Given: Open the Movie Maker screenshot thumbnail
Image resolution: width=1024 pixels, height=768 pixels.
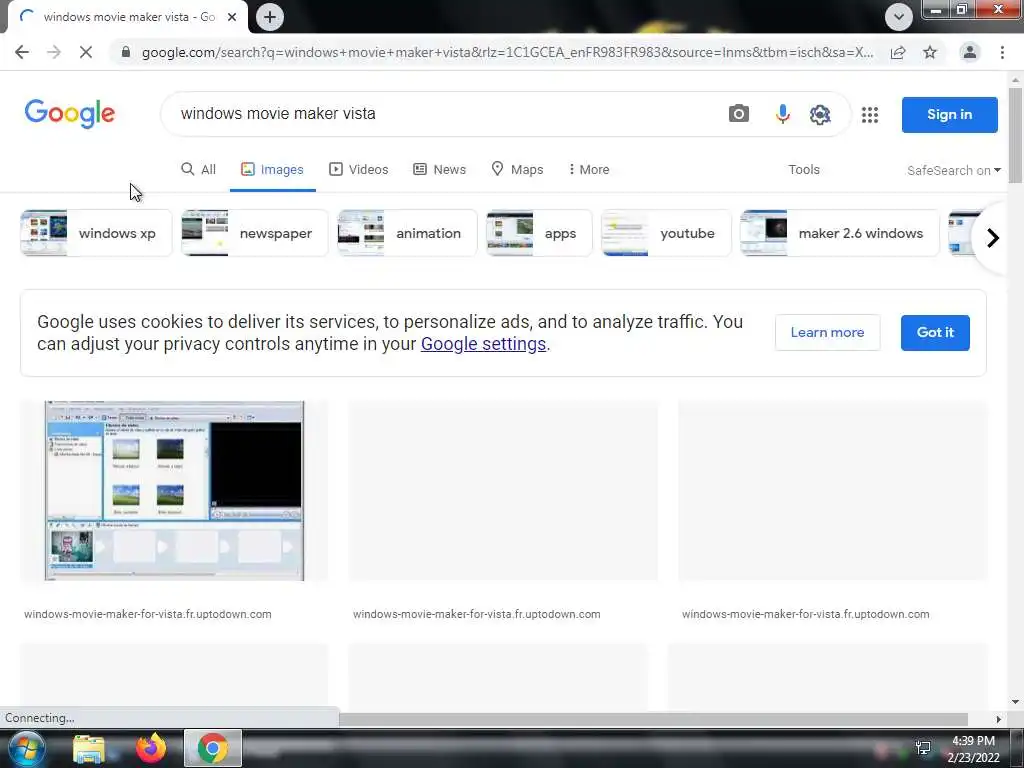Looking at the screenshot, I should click(174, 491).
